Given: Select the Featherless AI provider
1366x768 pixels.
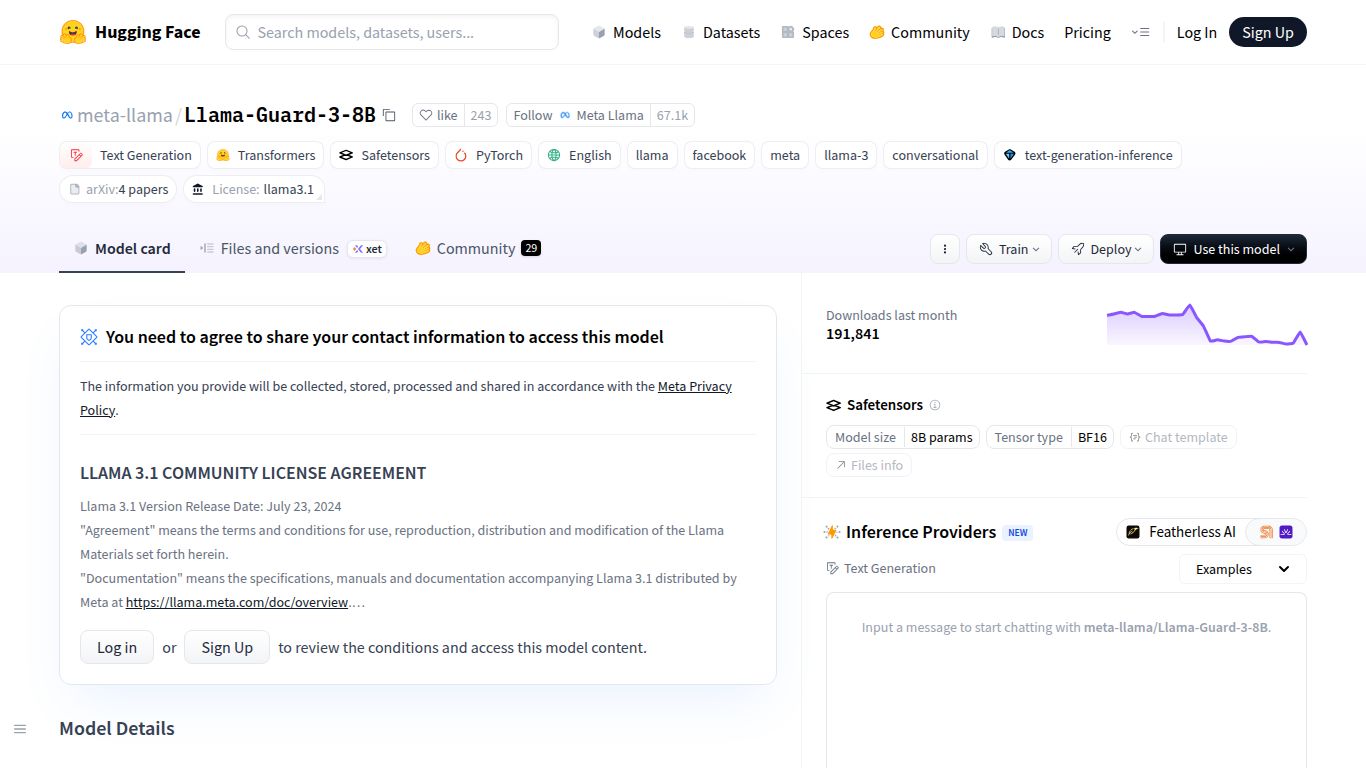Looking at the screenshot, I should click(1181, 532).
